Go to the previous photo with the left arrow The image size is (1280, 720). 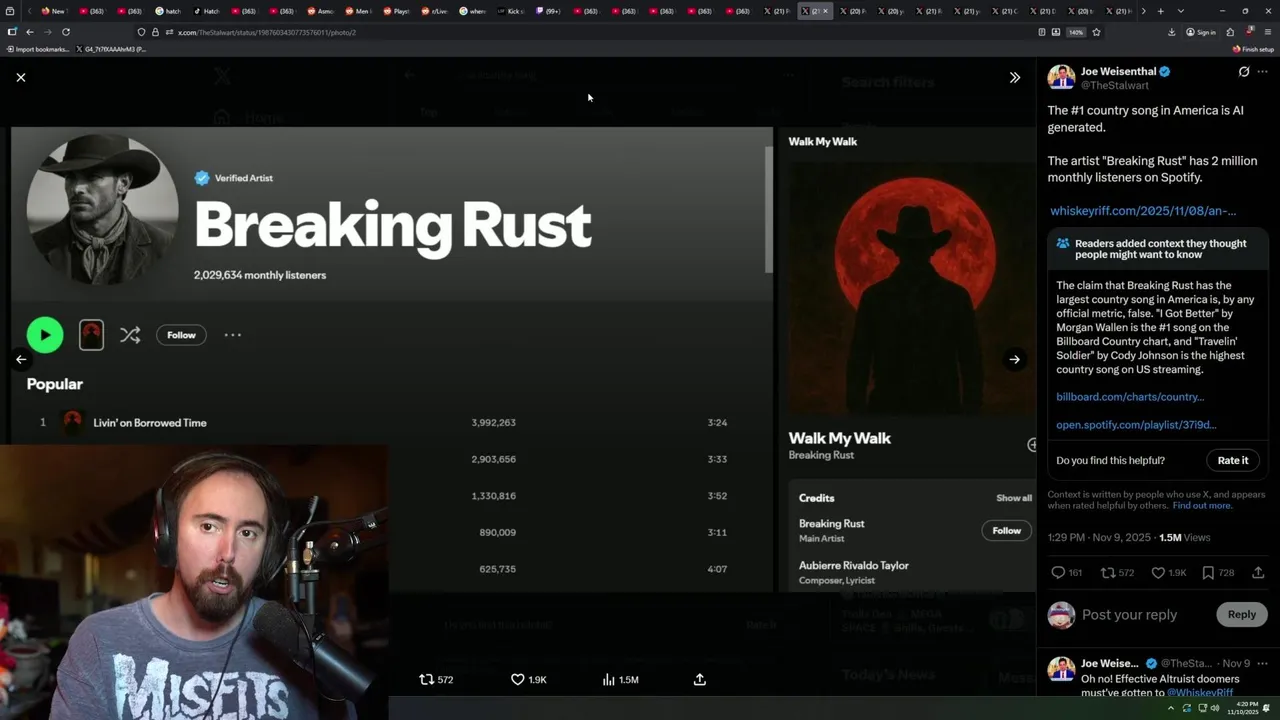pos(20,360)
